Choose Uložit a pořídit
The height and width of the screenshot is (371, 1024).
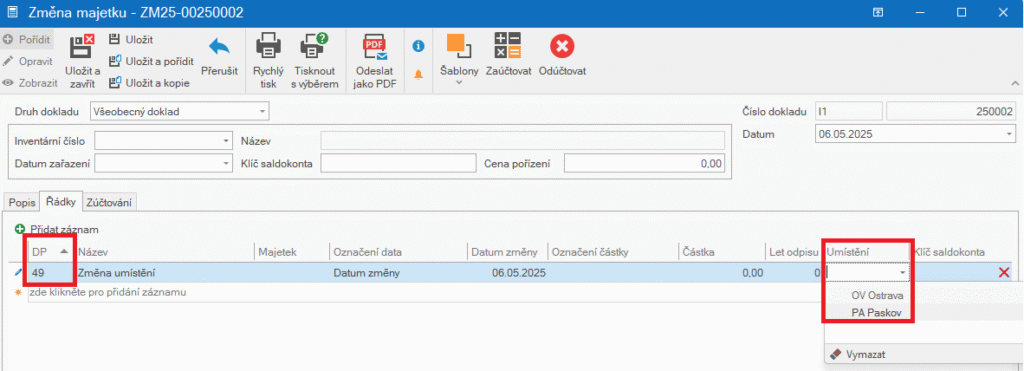click(x=152, y=61)
